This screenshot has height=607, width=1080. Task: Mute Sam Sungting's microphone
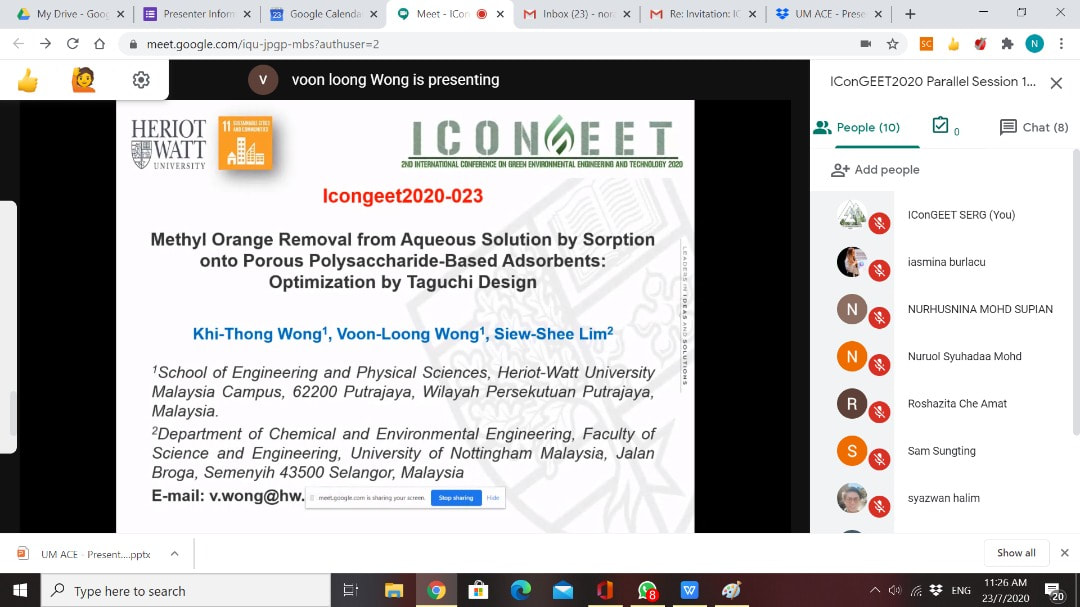pyautogui.click(x=880, y=459)
